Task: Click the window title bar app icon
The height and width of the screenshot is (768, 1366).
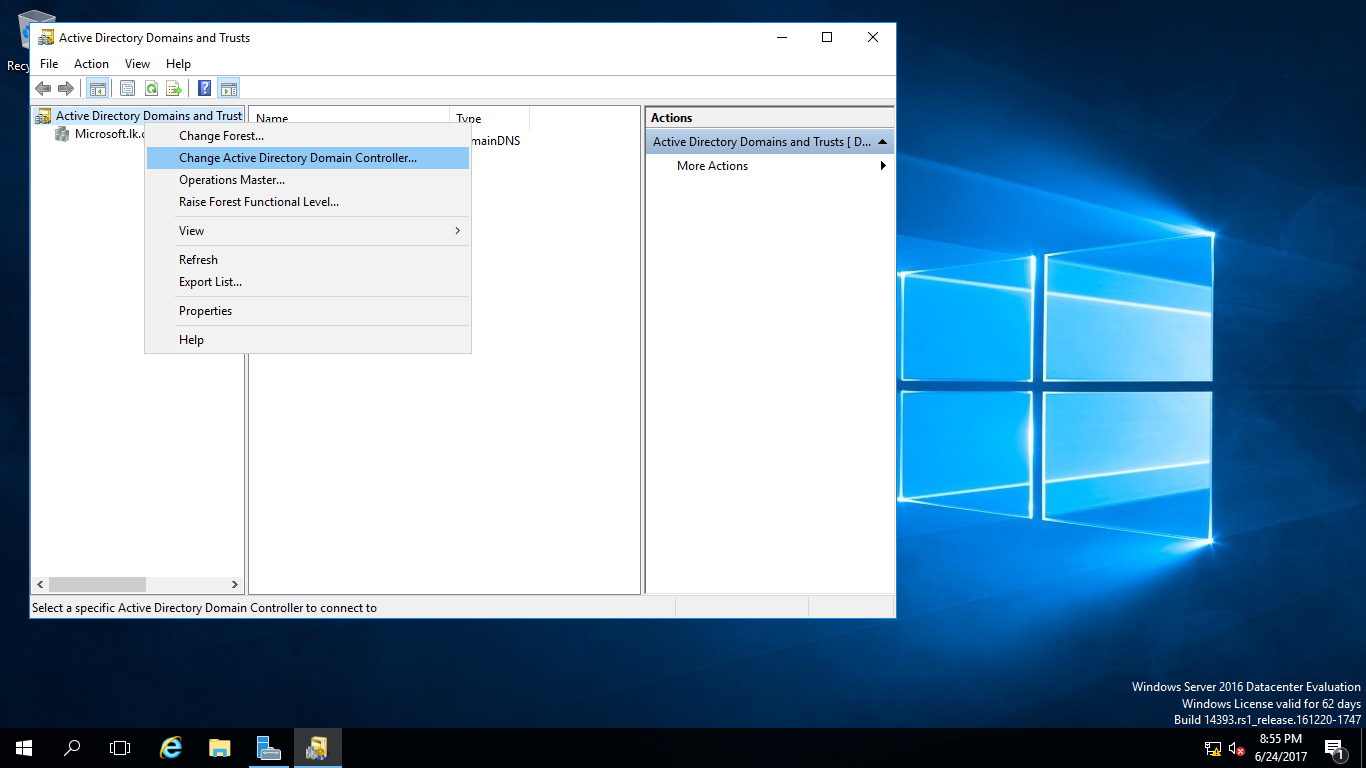Action: click(x=46, y=38)
